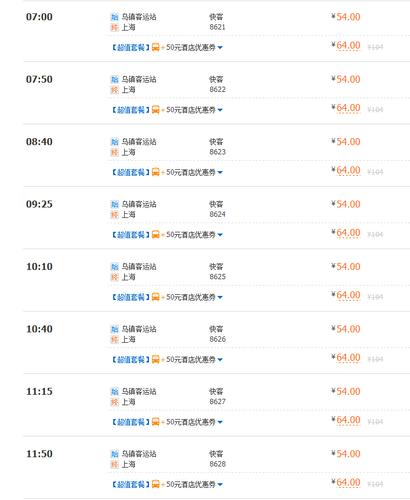Expand the 11:50 hotel coupon dropdown arrow
This screenshot has width=410, height=500.
(220, 485)
